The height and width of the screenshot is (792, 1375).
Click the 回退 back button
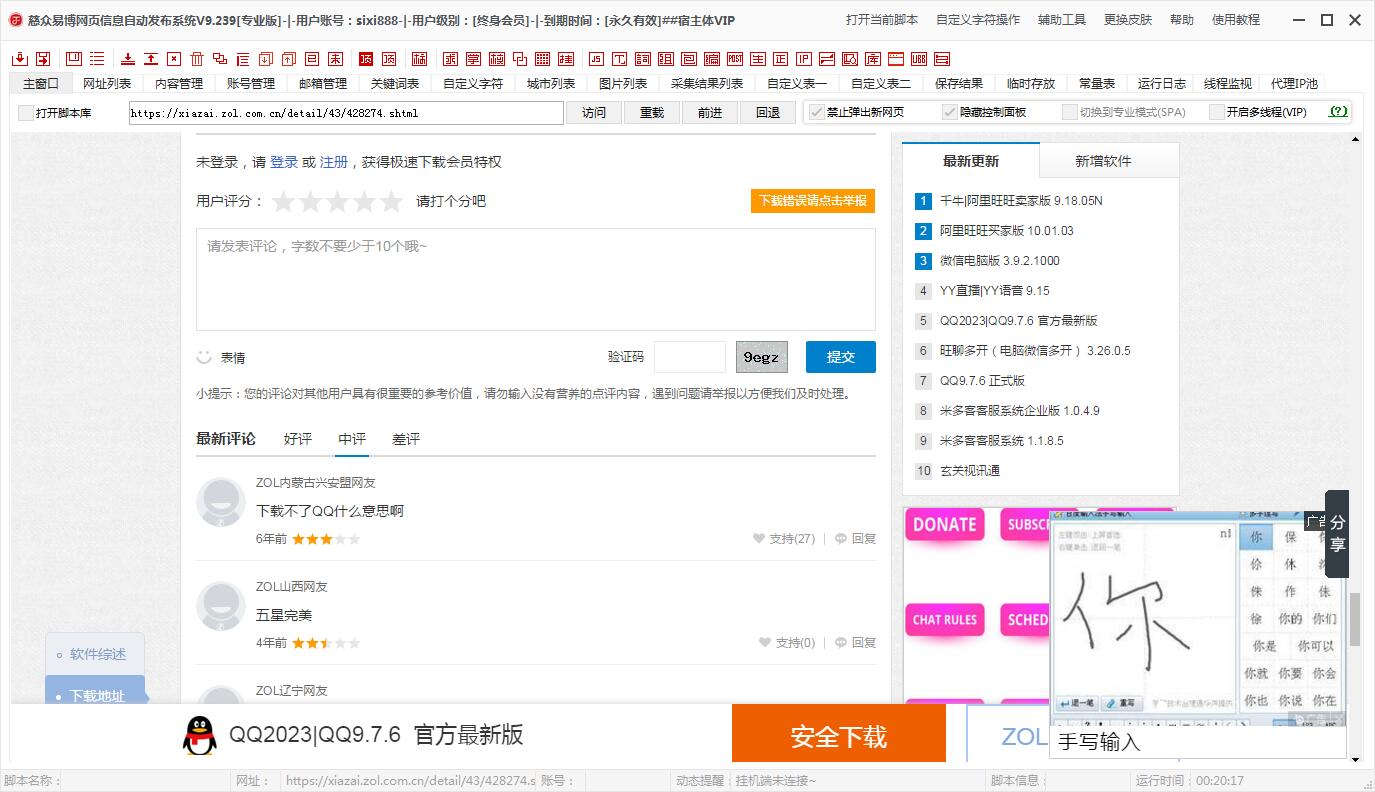tap(768, 113)
